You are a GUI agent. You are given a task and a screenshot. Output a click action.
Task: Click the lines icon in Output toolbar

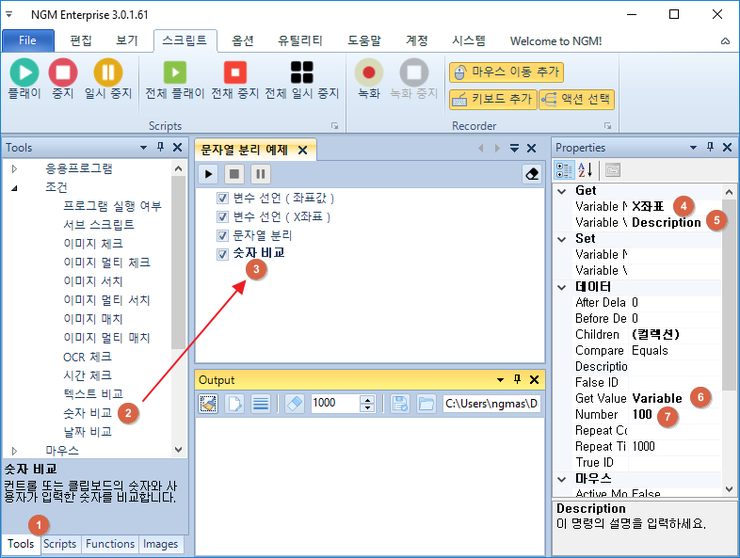pos(261,404)
